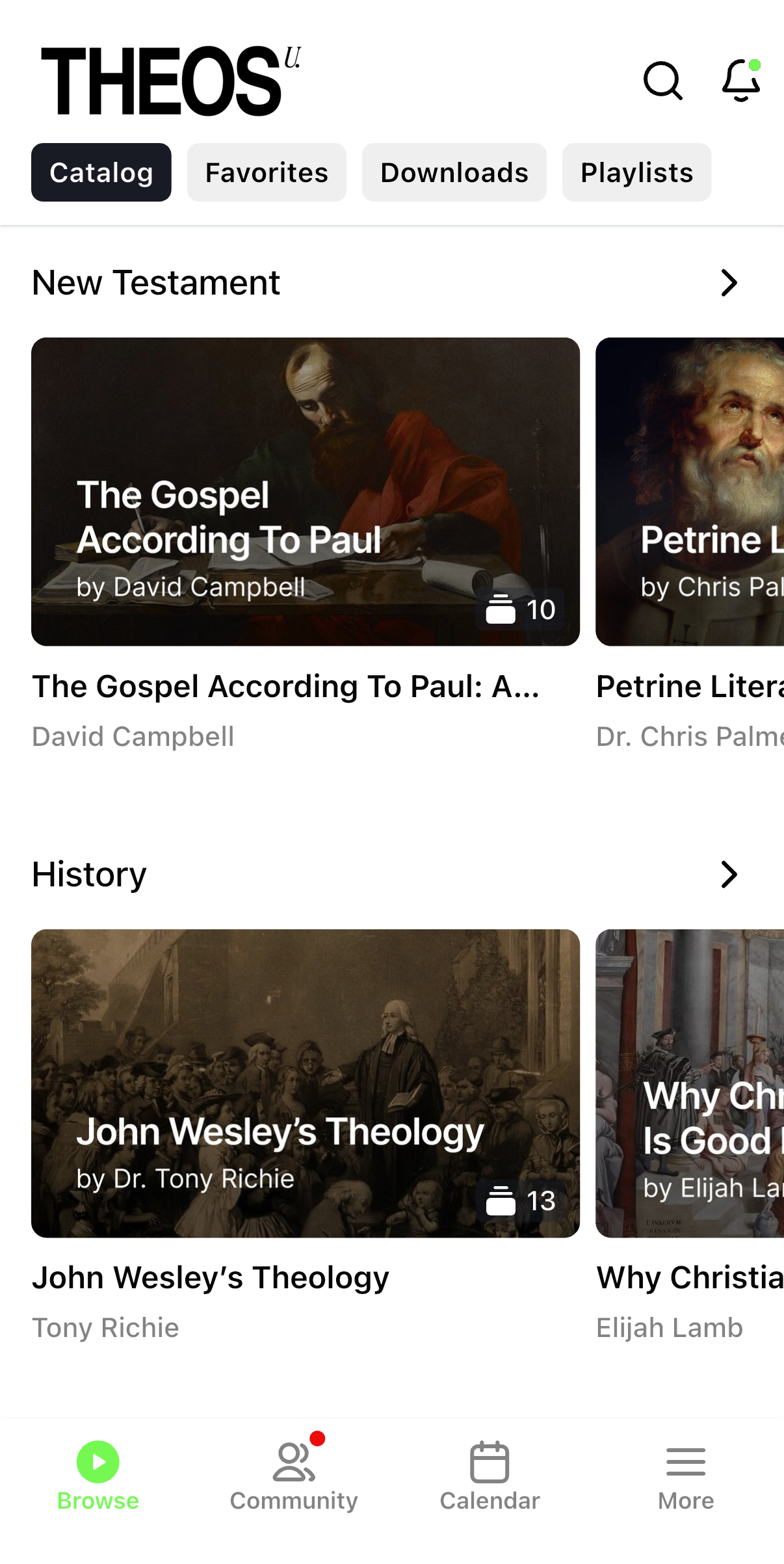Image resolution: width=784 pixels, height=1564 pixels.
Task: Switch to the Favorites tab
Action: point(267,172)
